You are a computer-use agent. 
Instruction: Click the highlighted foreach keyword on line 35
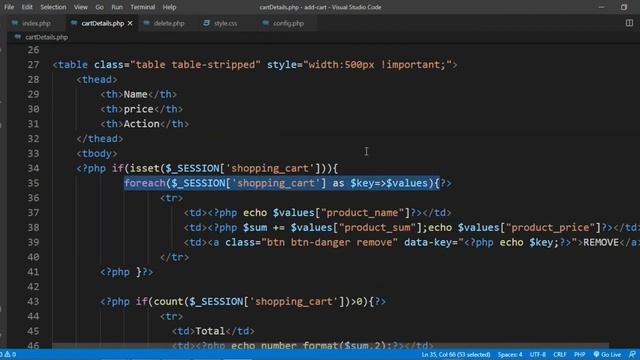pos(144,183)
